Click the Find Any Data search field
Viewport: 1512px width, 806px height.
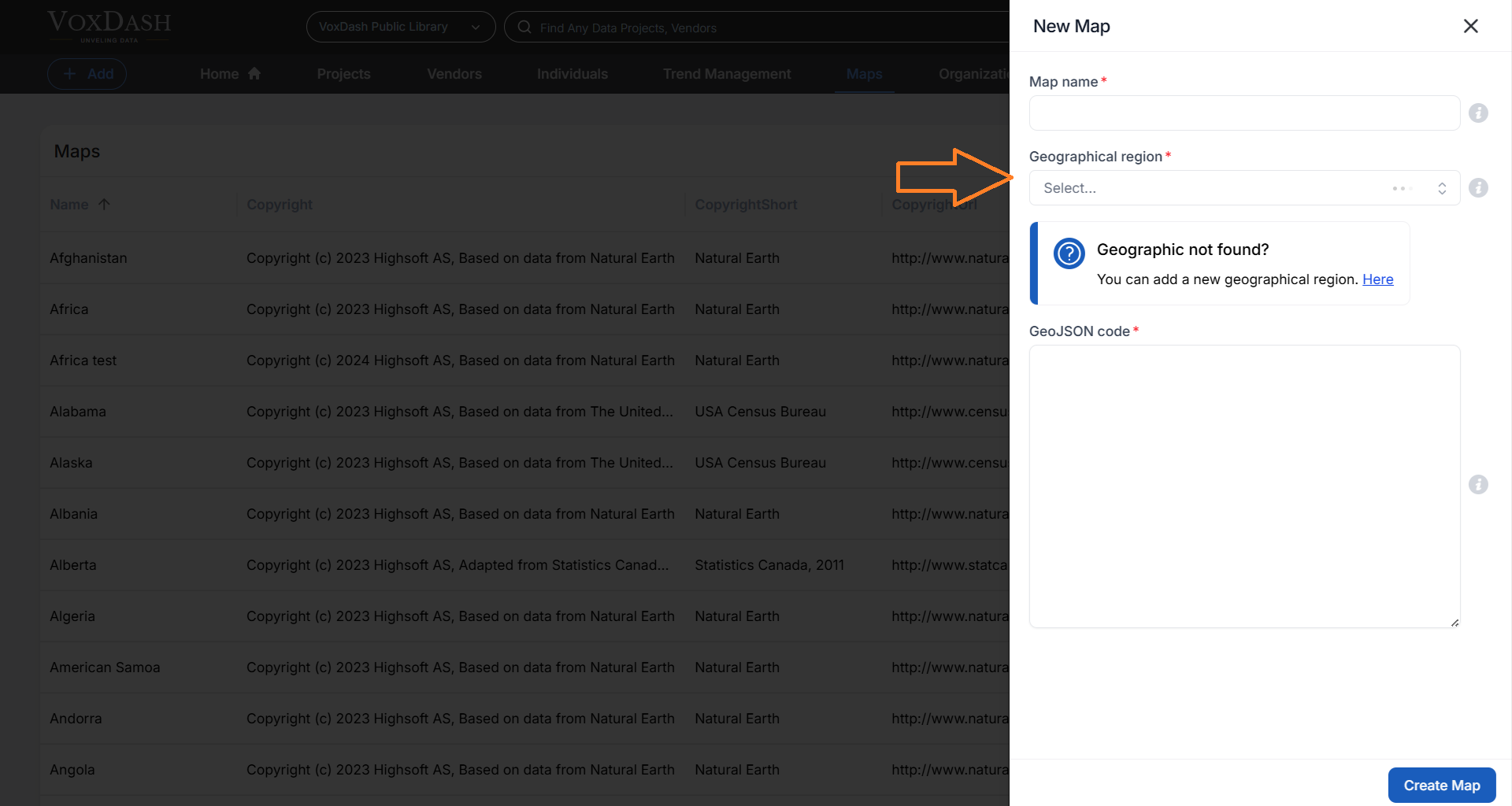(756, 28)
